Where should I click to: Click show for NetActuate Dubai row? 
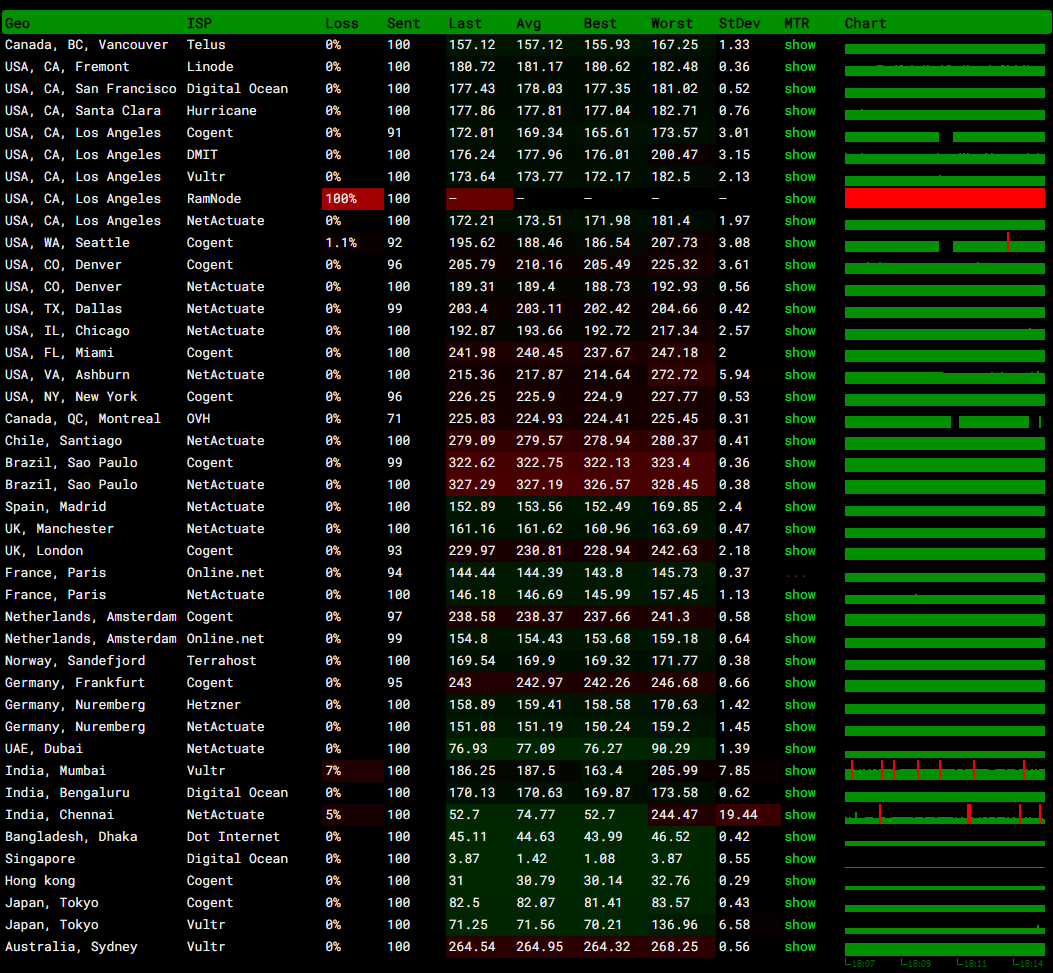click(800, 749)
